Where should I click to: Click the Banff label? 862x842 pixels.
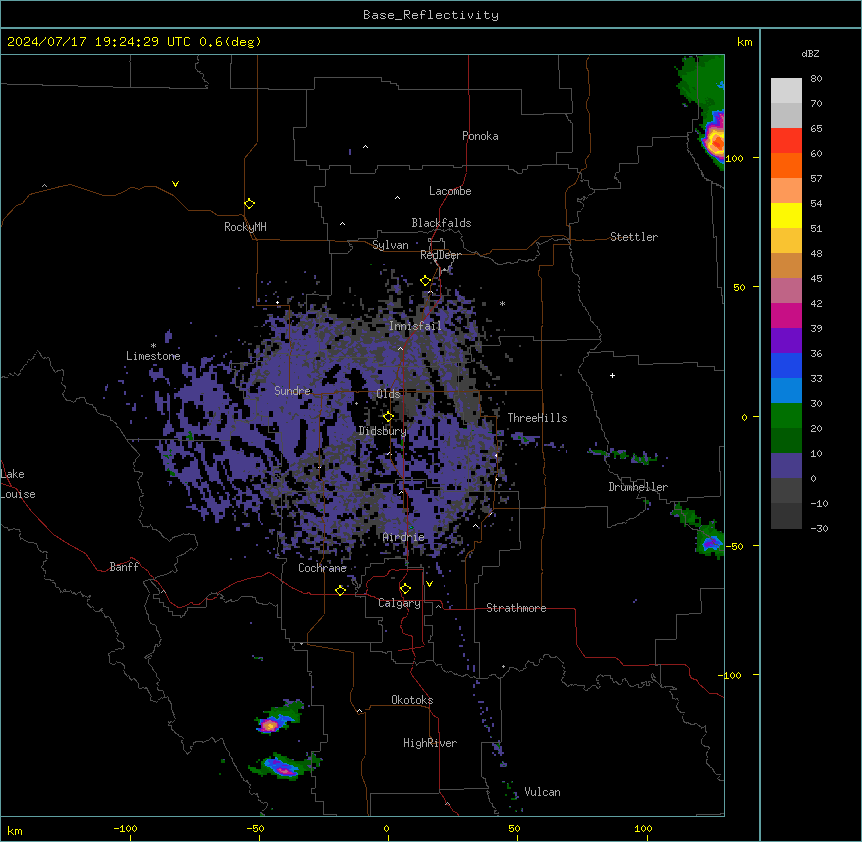[x=124, y=567]
